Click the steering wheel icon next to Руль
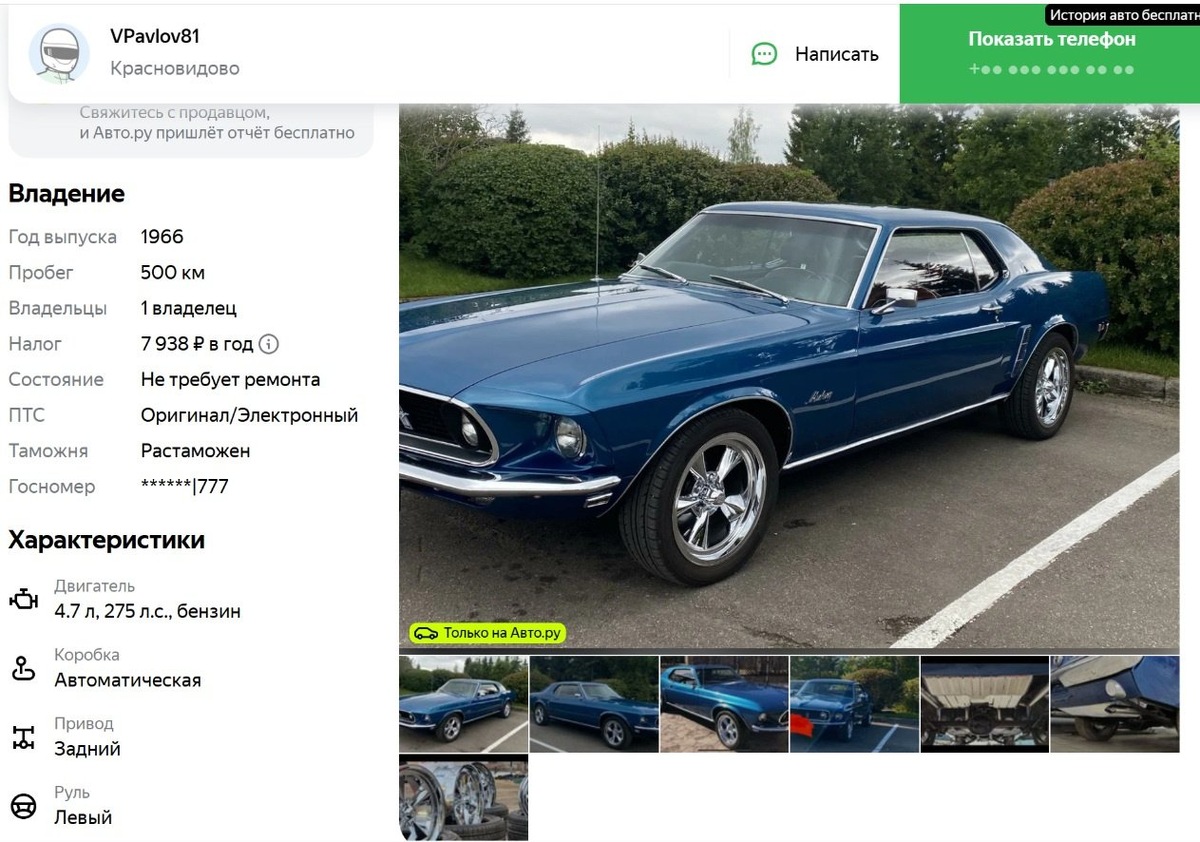1200x842 pixels. tap(23, 806)
